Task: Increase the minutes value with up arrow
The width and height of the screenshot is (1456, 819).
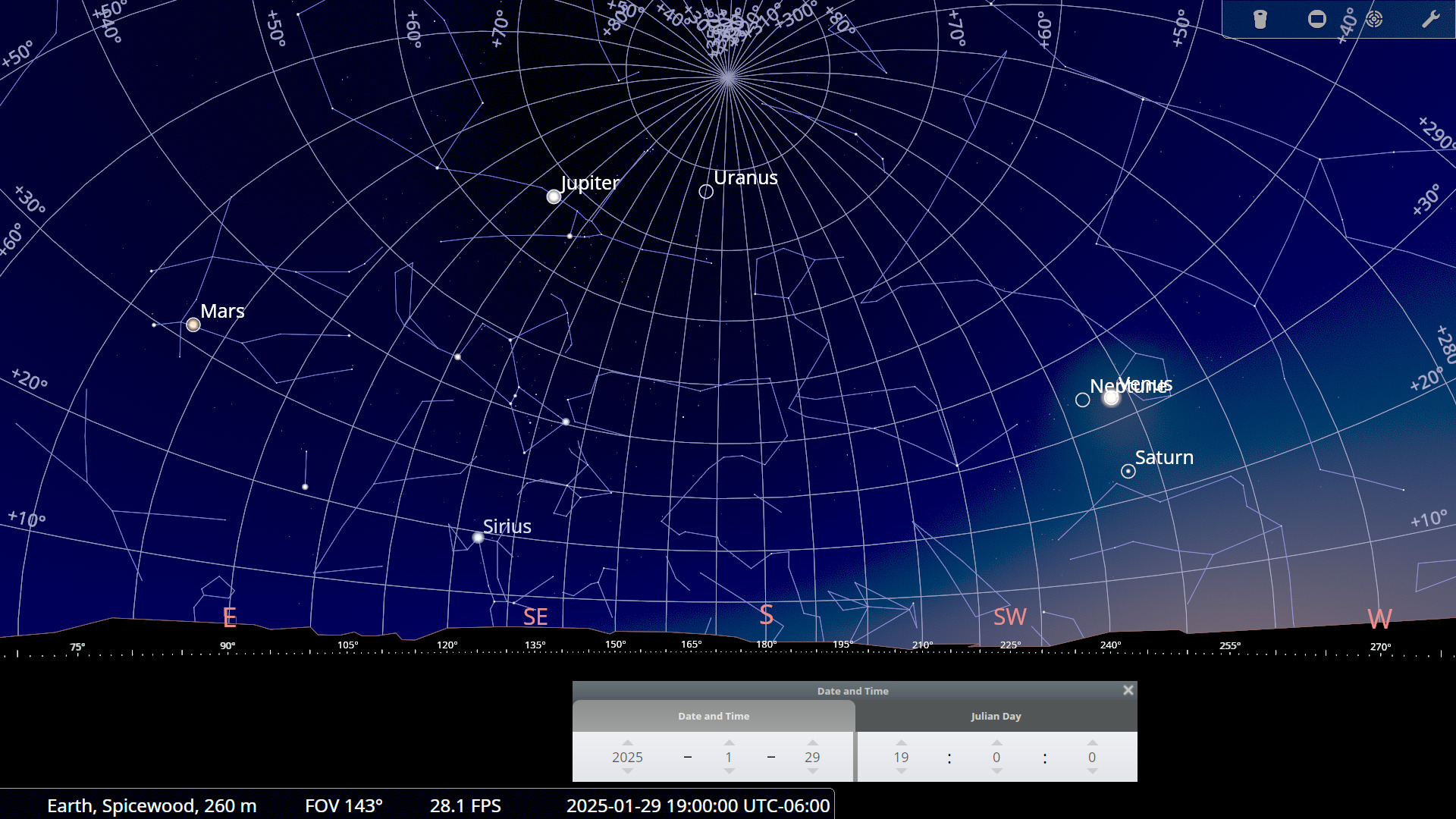Action: click(996, 743)
